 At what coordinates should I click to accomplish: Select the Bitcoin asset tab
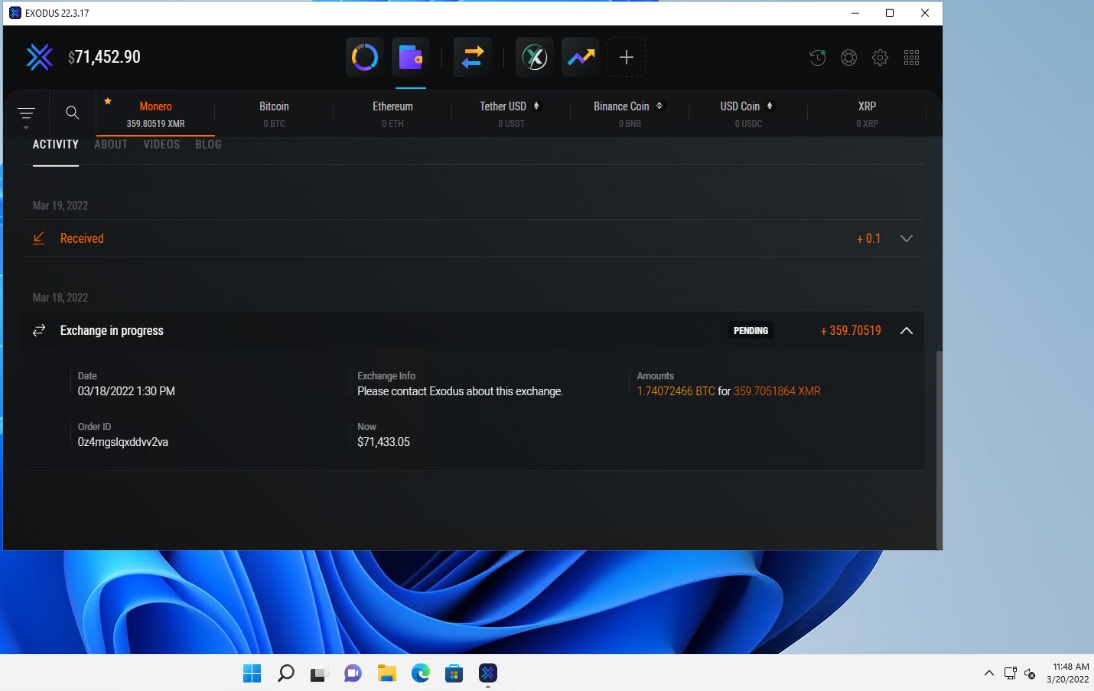pos(274,114)
